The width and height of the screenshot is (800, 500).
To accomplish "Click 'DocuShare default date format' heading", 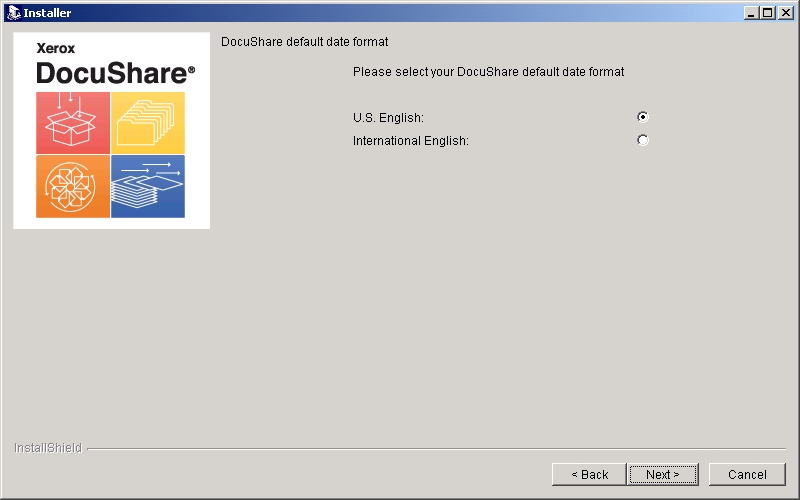I will tap(305, 42).
